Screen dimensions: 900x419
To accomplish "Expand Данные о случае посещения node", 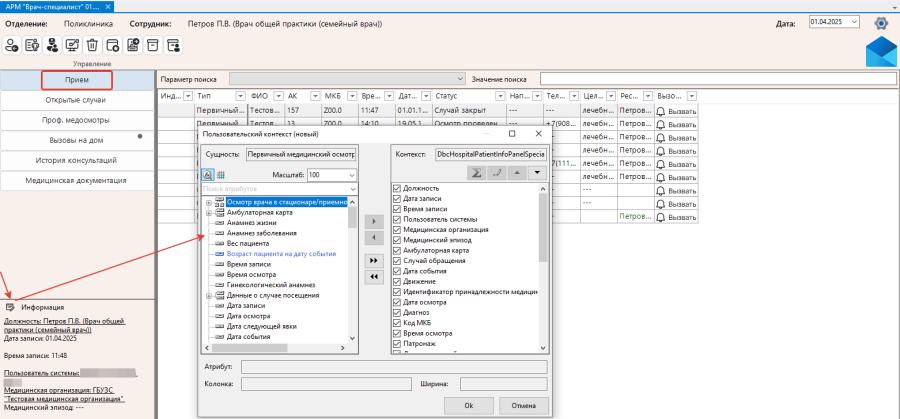I will click(208, 296).
